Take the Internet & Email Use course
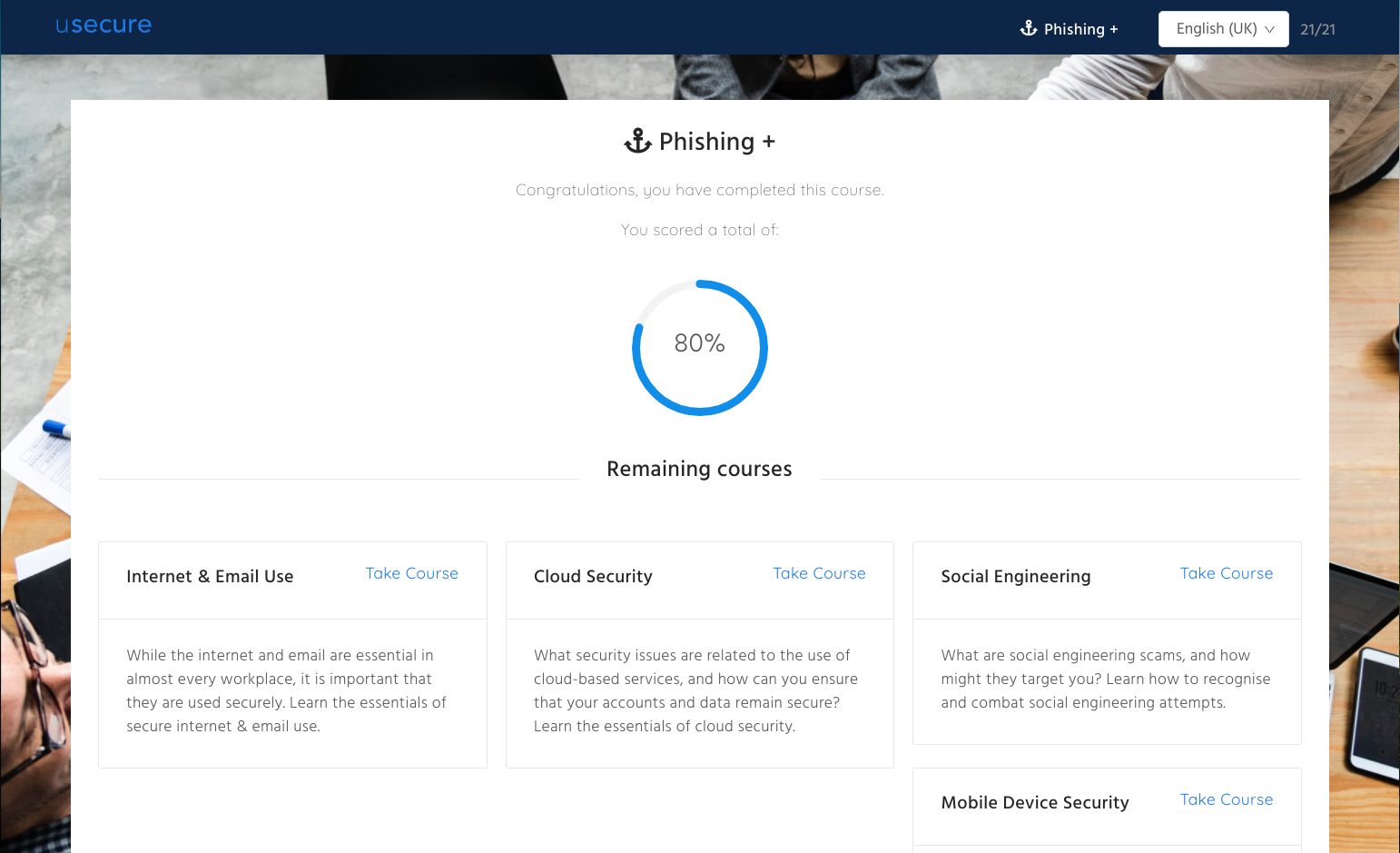 pos(412,573)
